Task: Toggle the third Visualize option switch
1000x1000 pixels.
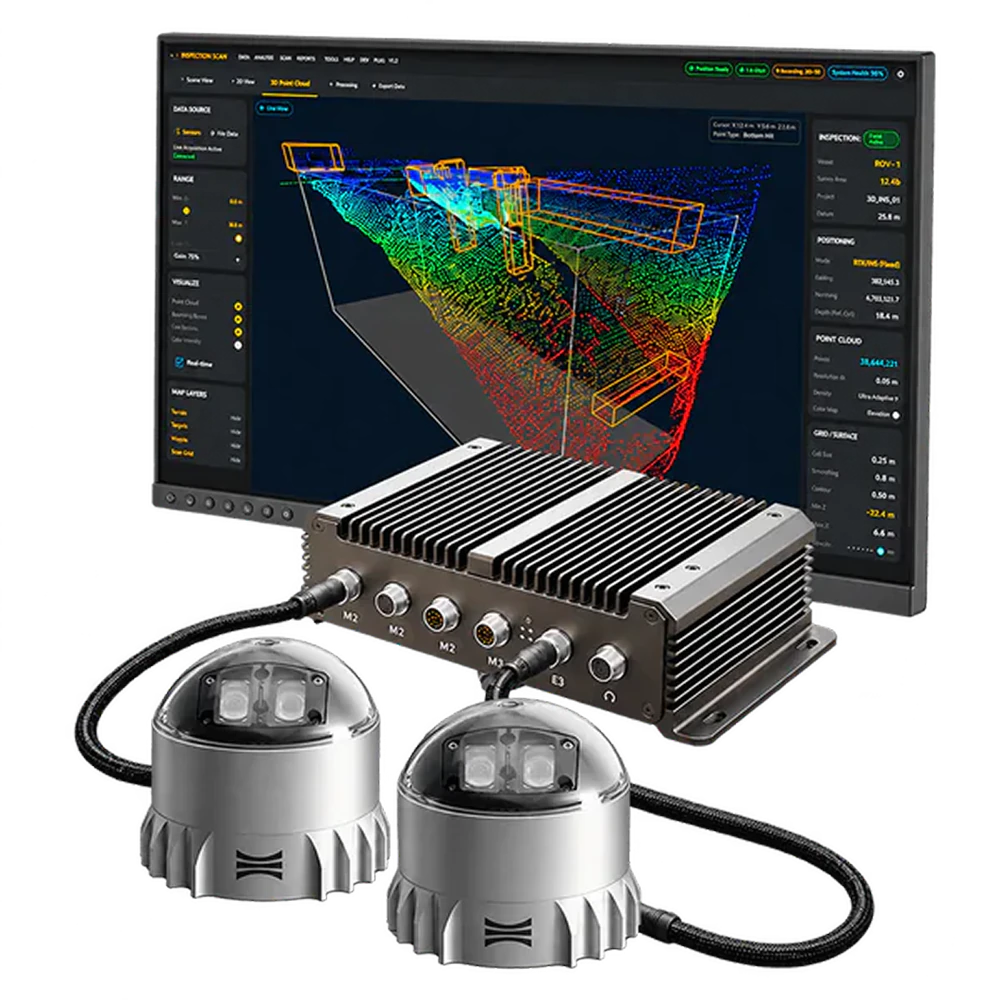Action: coord(238,332)
